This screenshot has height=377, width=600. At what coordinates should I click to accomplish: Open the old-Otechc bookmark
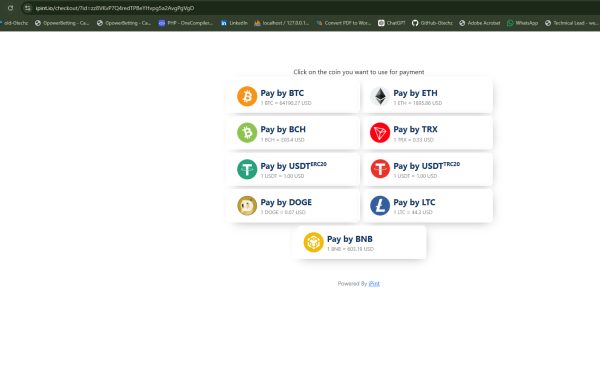14,23
